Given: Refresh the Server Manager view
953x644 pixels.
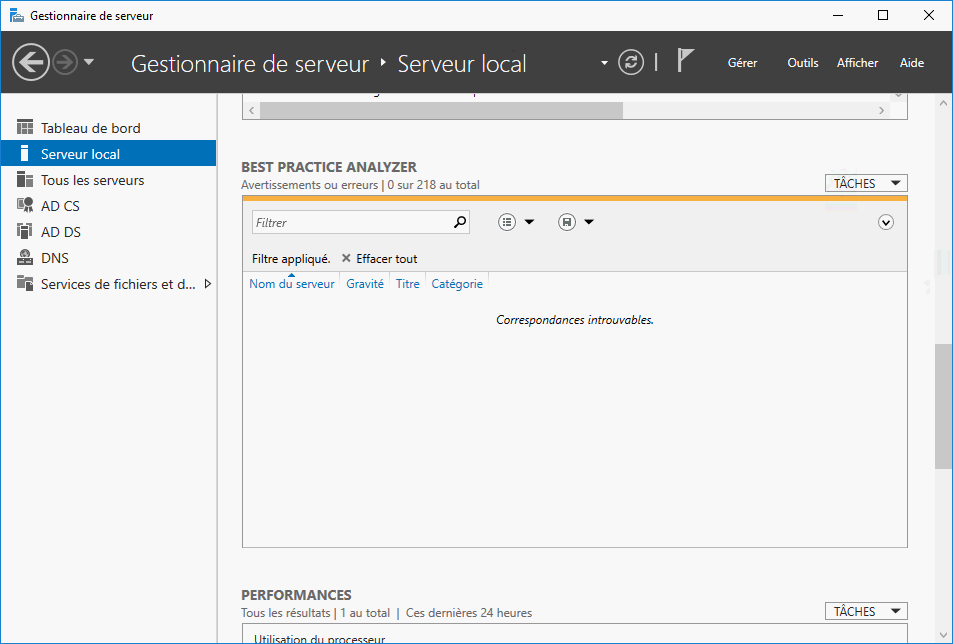Looking at the screenshot, I should [631, 62].
